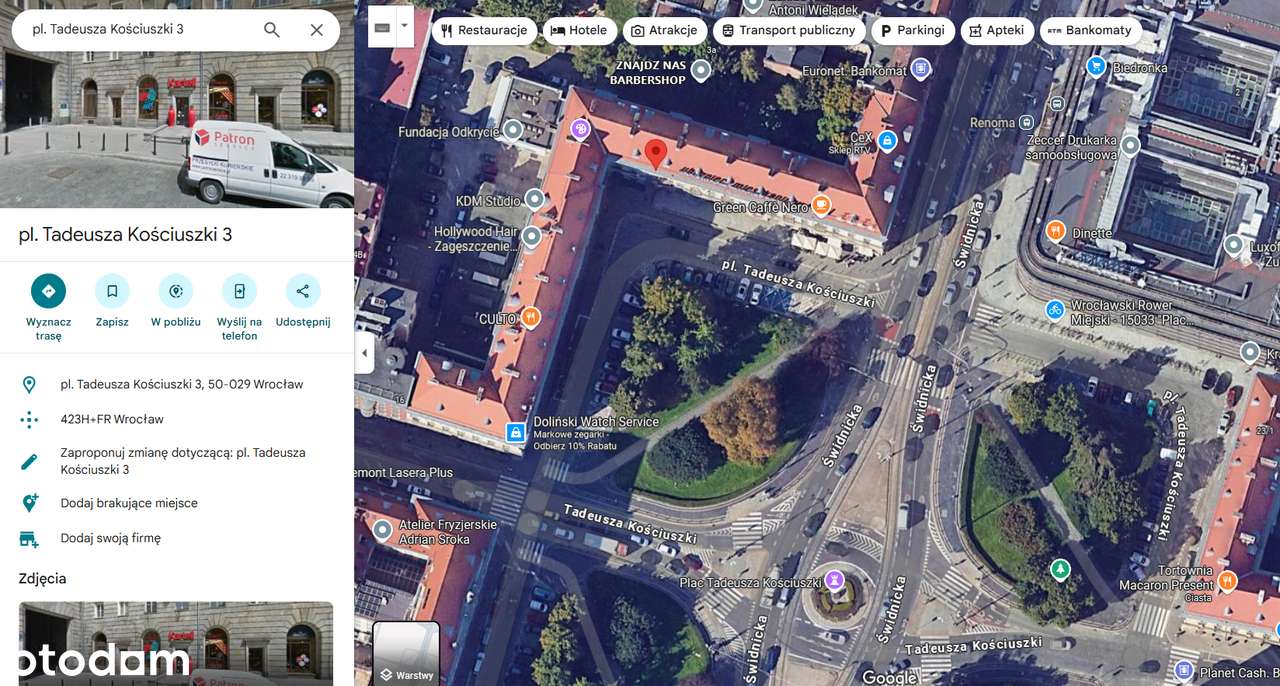
Task: Select Wrocławski Rower Miejski bike marker
Action: [1054, 309]
